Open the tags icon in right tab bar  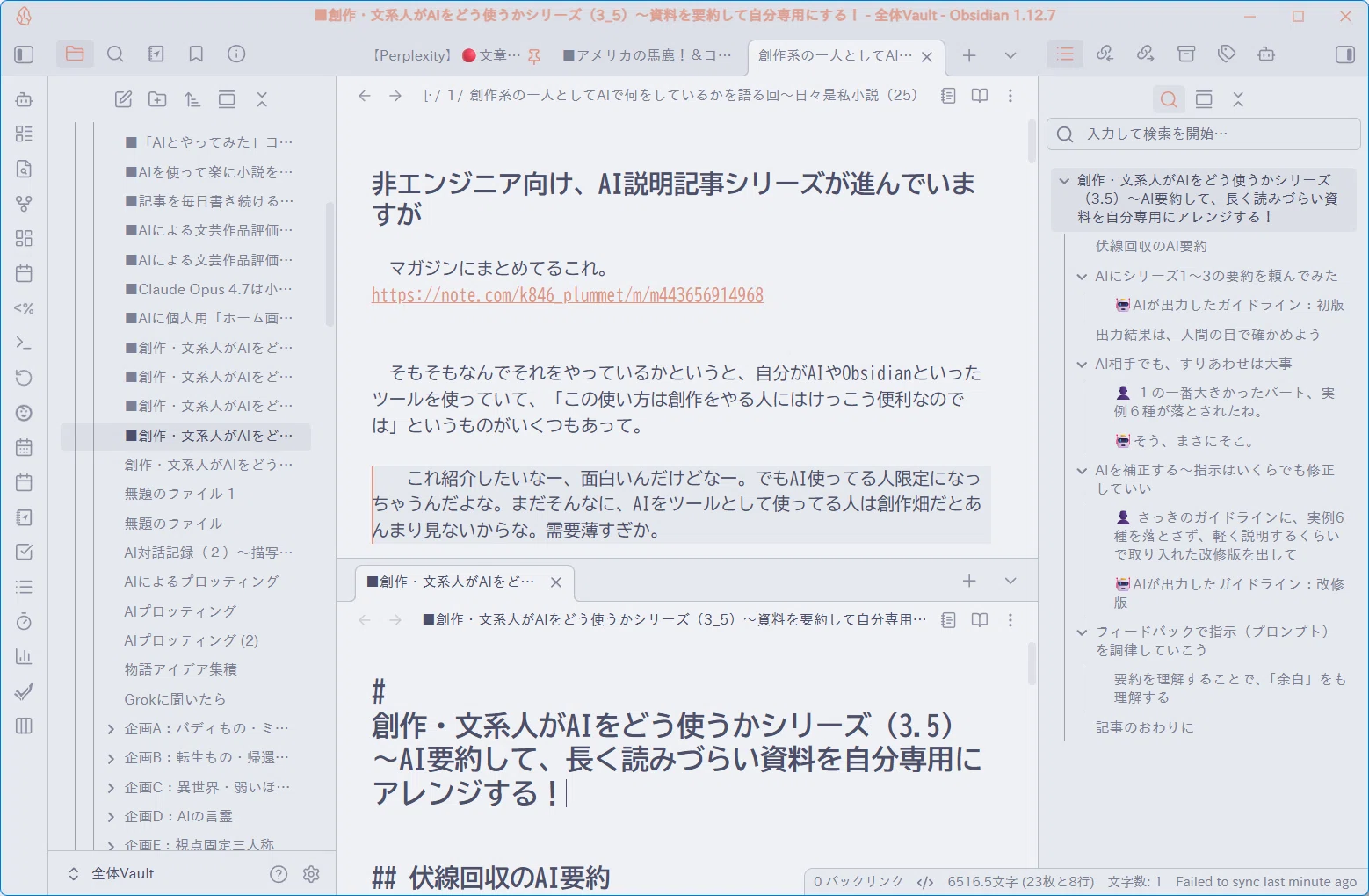[x=1227, y=54]
